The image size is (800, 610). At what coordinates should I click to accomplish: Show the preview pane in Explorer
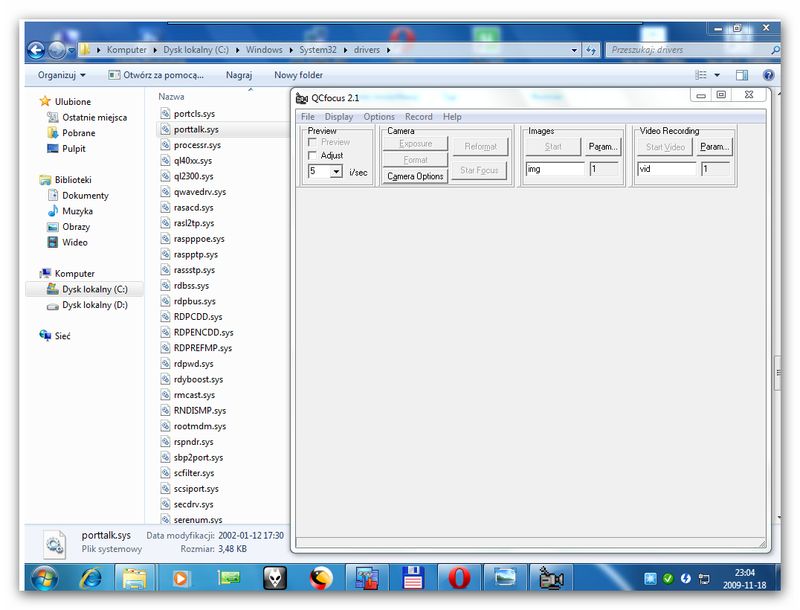[742, 75]
